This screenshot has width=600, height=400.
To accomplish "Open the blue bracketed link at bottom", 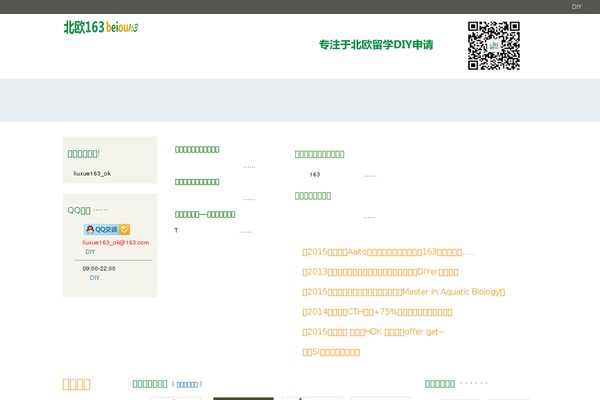I will pyautogui.click(x=187, y=384).
